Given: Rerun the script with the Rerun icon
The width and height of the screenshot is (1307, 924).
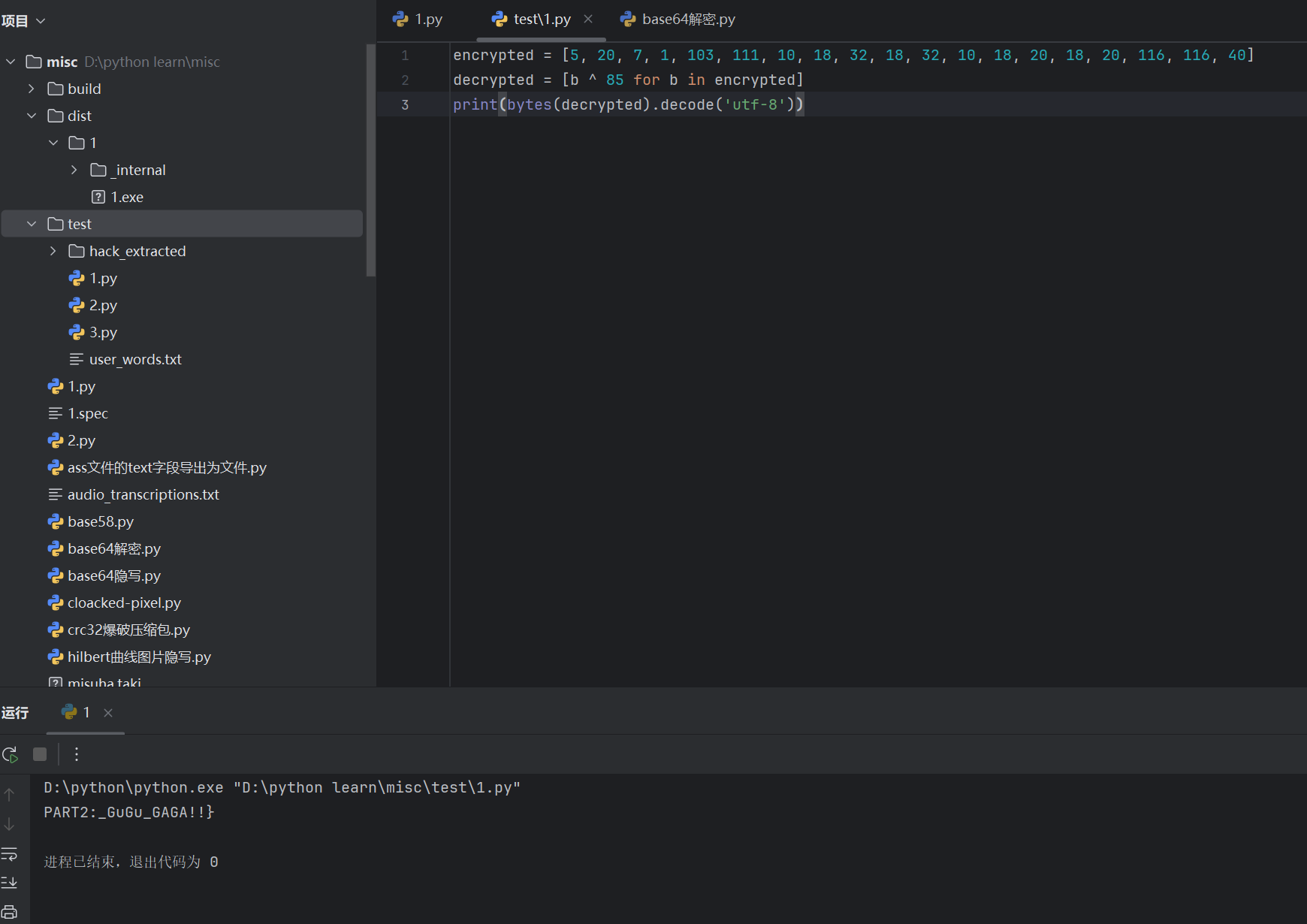Looking at the screenshot, I should click(10, 754).
